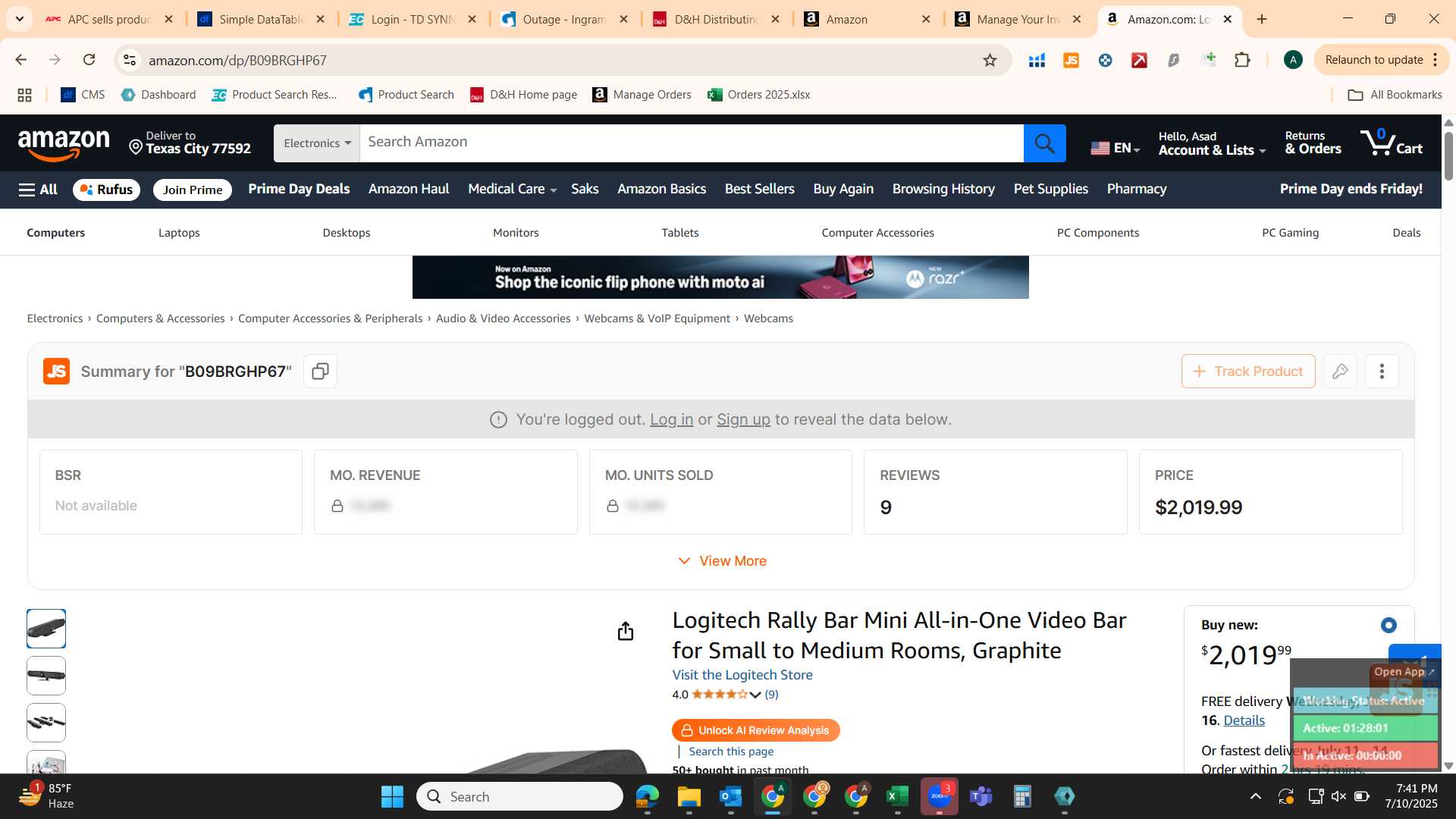
Task: Open the All hamburger menu
Action: tap(38, 190)
